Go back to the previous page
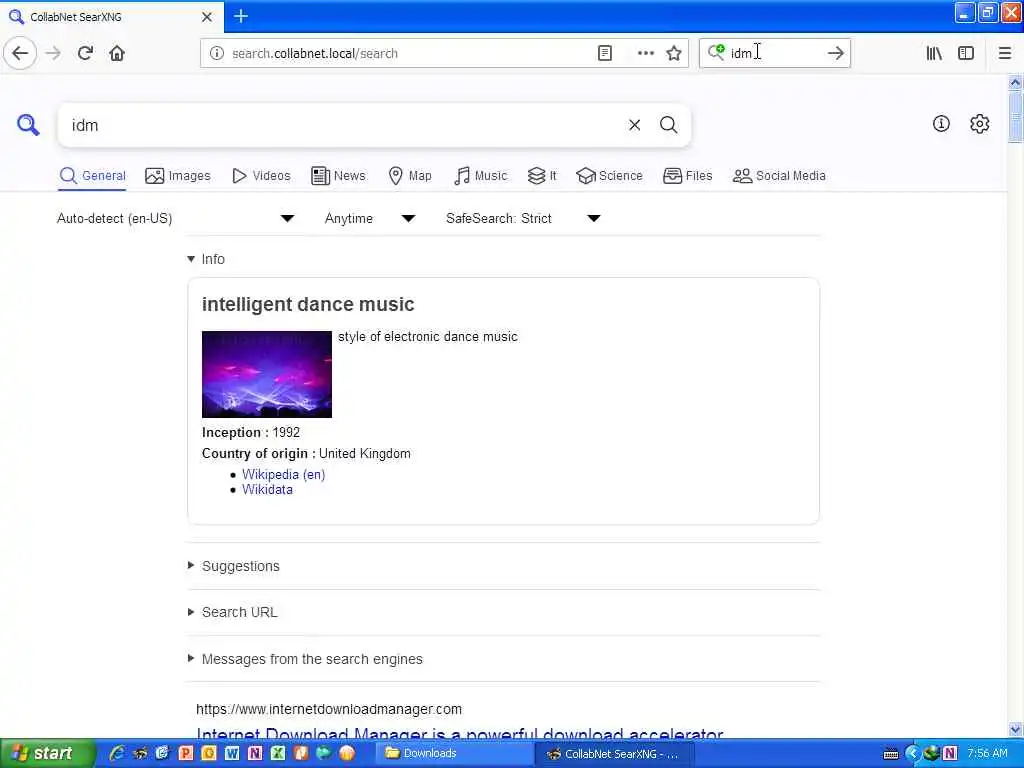 [20, 53]
